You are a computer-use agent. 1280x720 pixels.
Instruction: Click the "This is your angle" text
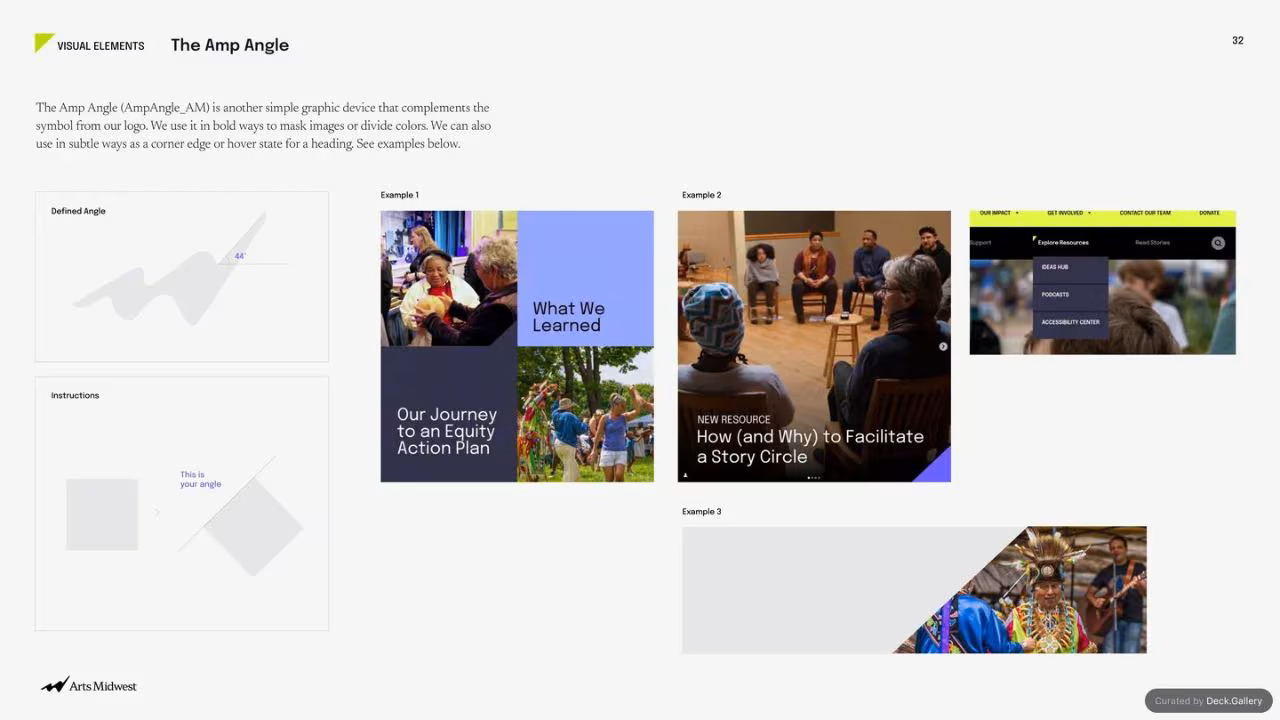[201, 479]
